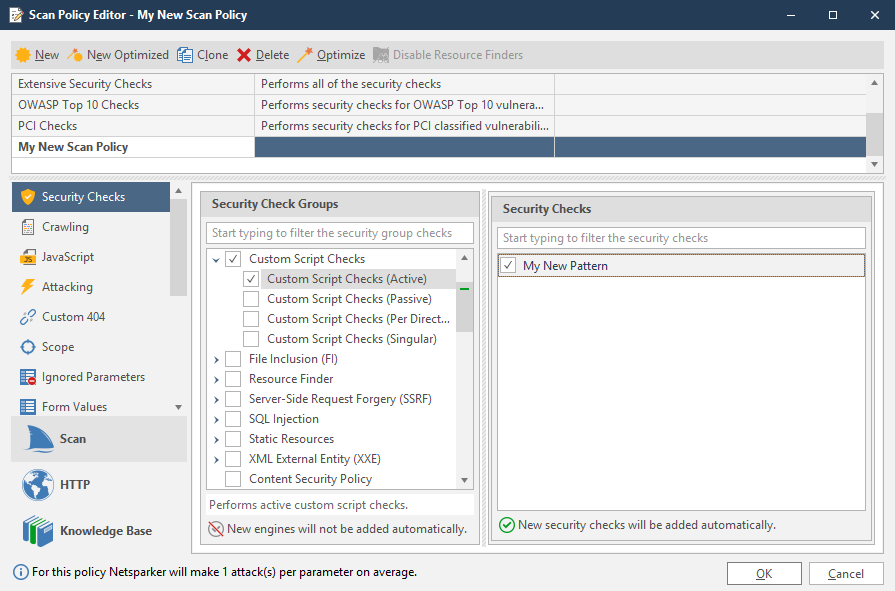
Task: Select the HTTP globe icon
Action: 38,485
